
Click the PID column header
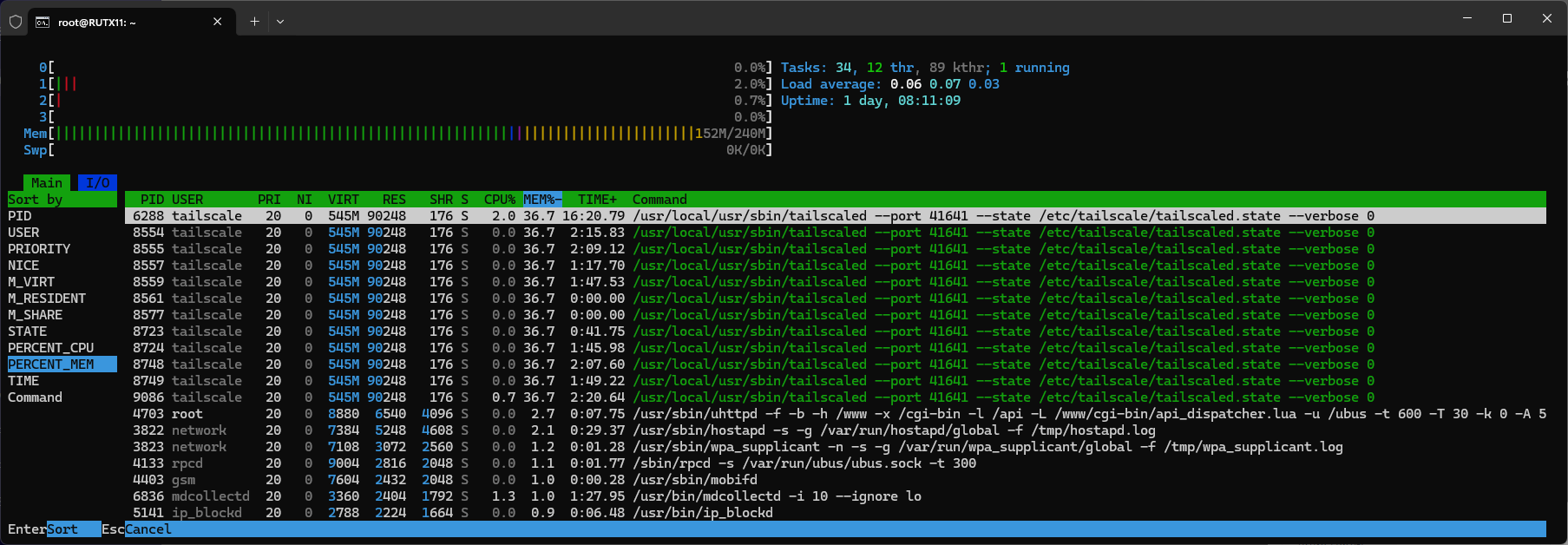tap(152, 200)
